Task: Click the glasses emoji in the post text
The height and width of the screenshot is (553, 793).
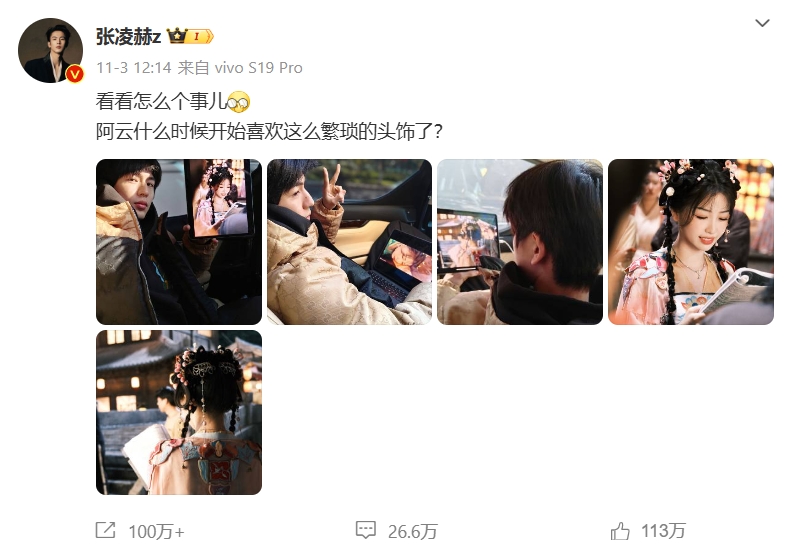Action: point(238,102)
